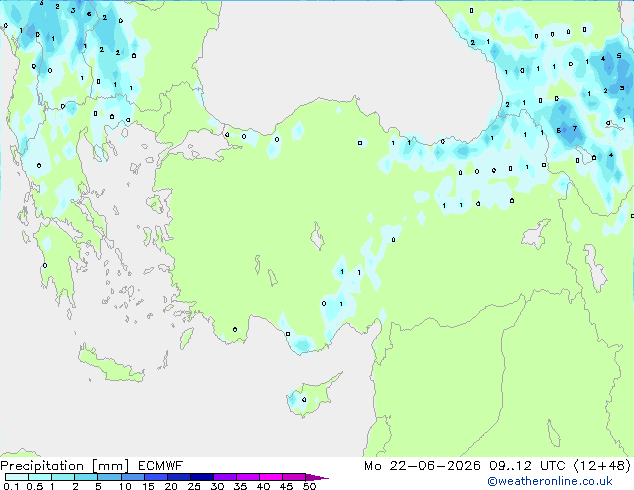This screenshot has width=634, height=490.
Task: Select the 25–30 mm dark navy swatch
Action: point(201,477)
